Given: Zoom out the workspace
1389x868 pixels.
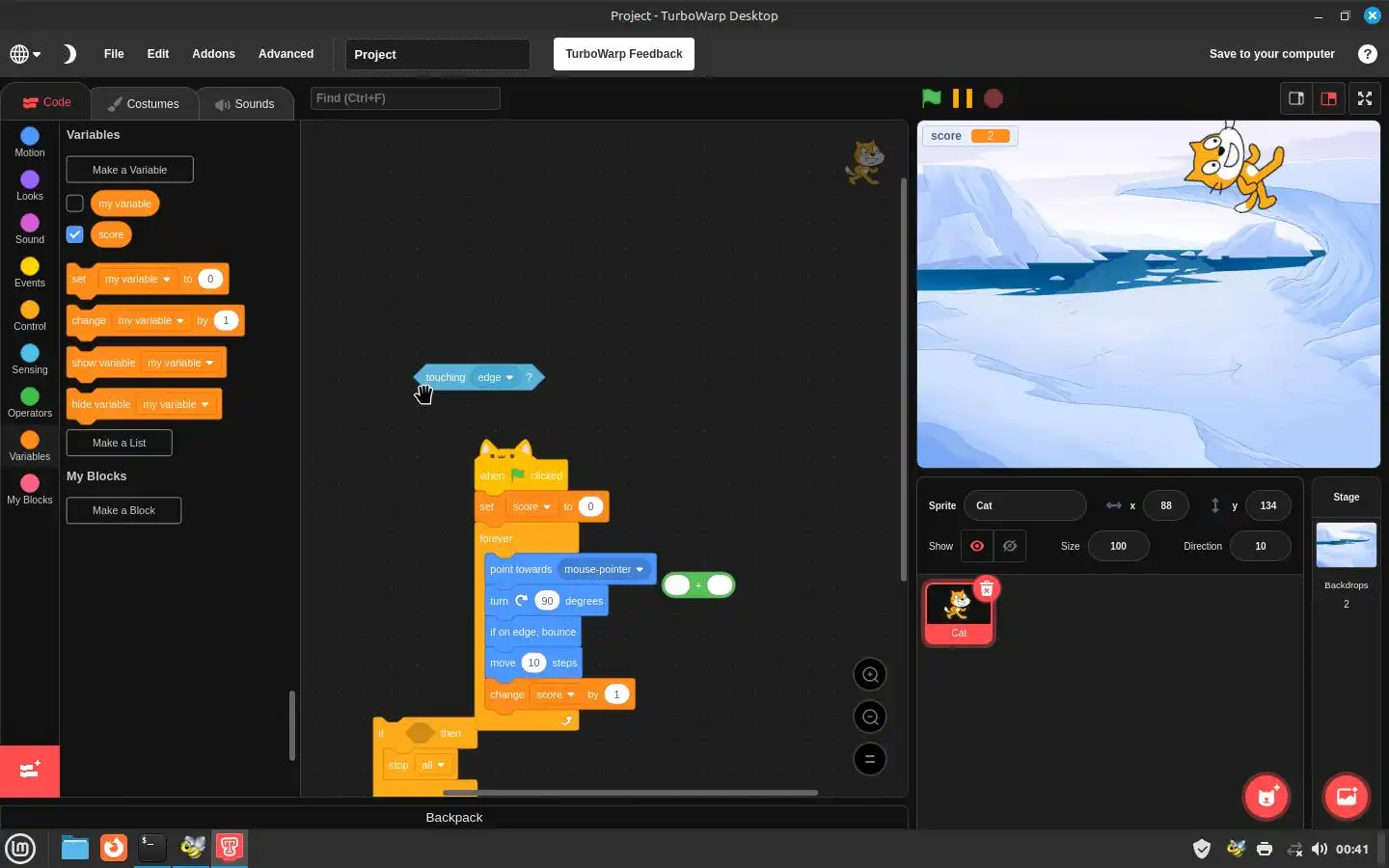Looking at the screenshot, I should click(870, 717).
